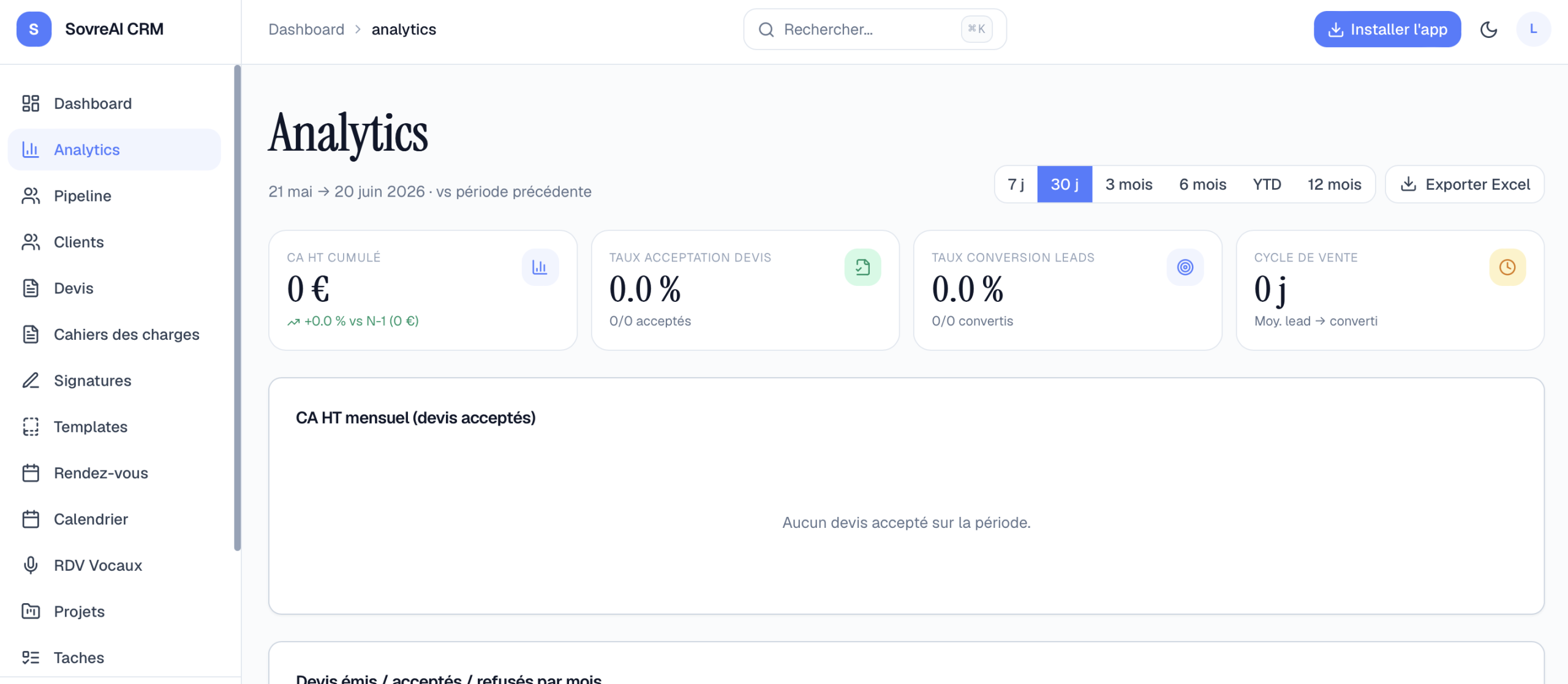Click the Installer l'app button
This screenshot has width=1568, height=684.
pos(1387,29)
